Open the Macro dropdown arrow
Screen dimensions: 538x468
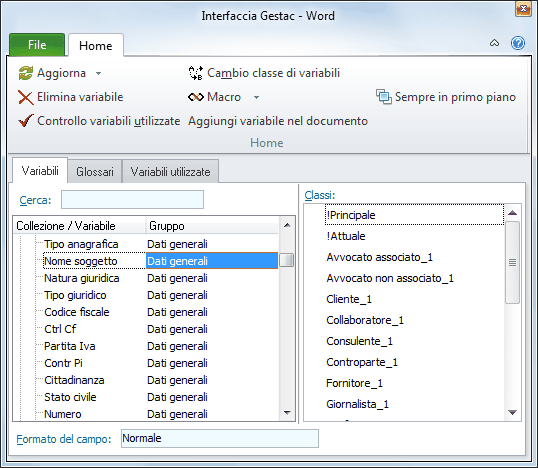(256, 97)
